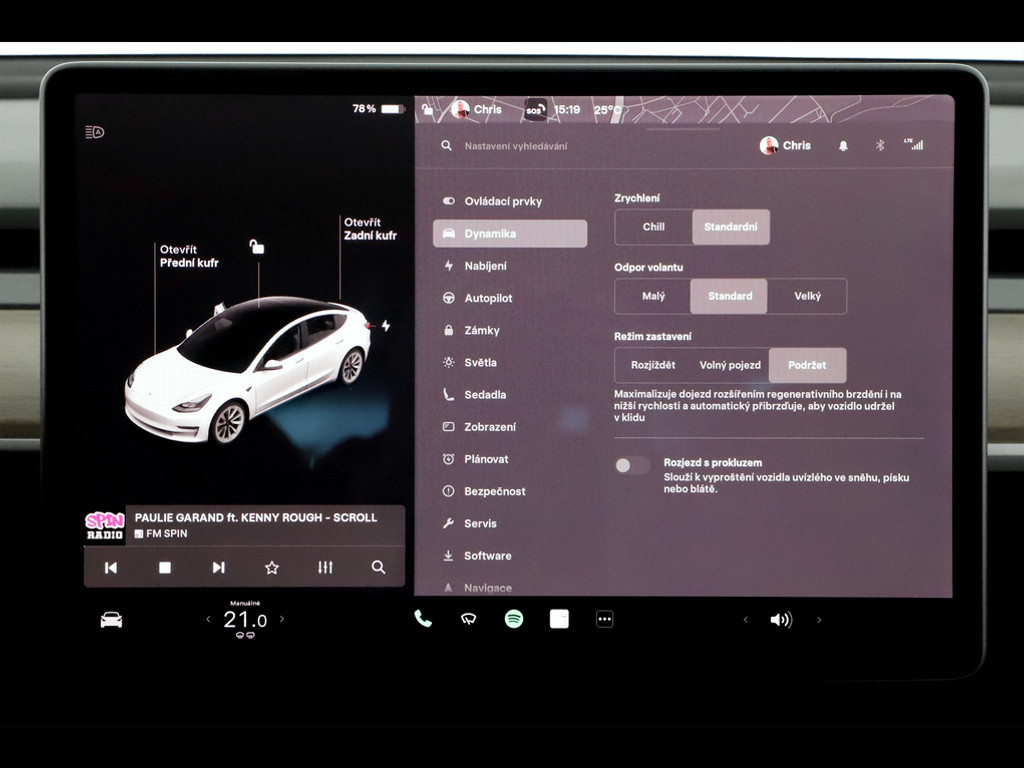This screenshot has height=768, width=1024.
Task: Increase temperature with right arrow
Action: click(x=282, y=620)
